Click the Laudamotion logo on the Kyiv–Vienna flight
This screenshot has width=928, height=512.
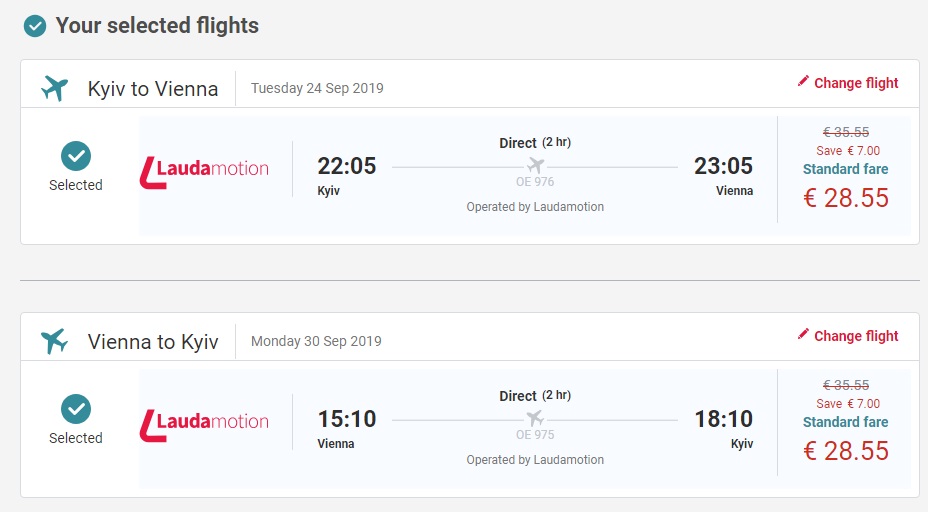pos(205,168)
